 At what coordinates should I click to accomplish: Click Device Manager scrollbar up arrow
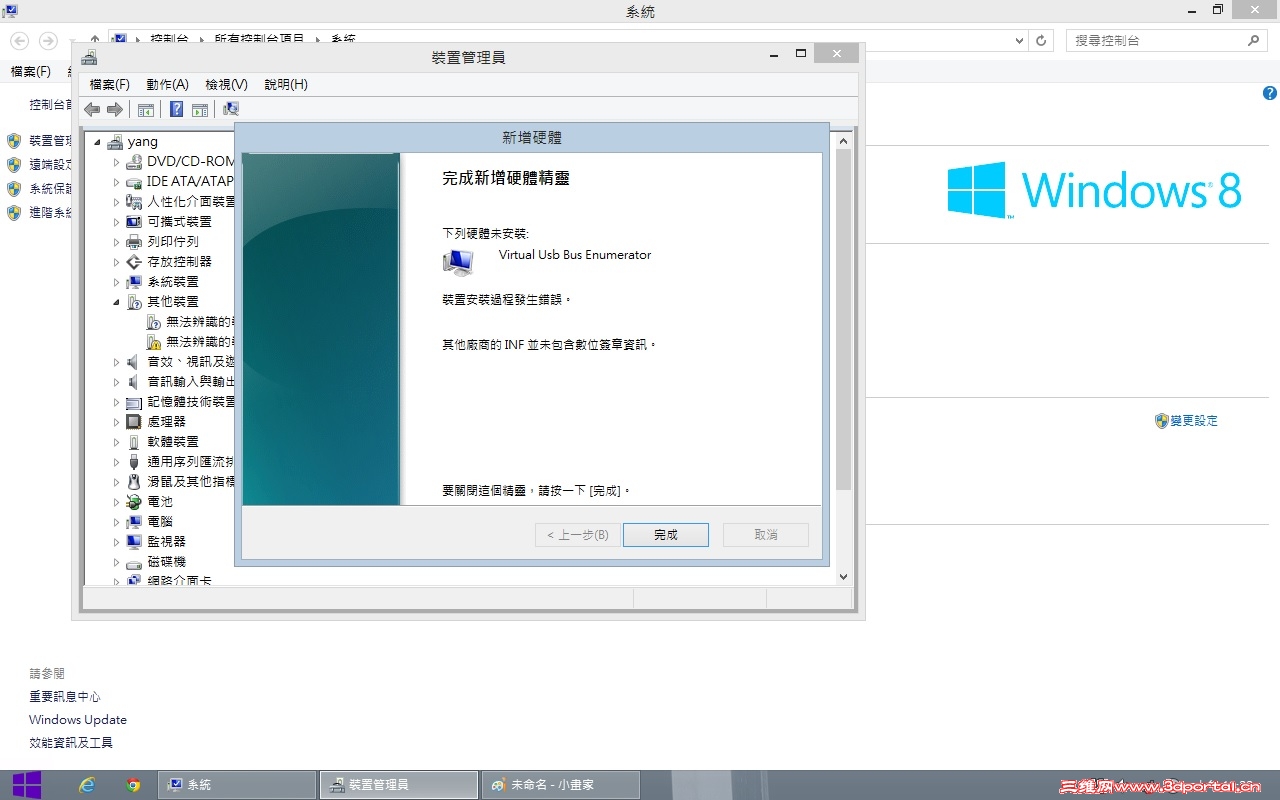843,141
